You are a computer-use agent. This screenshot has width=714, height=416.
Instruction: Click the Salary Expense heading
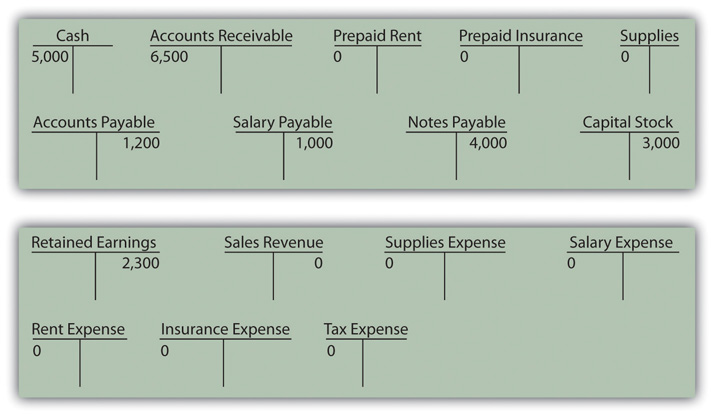621,243
